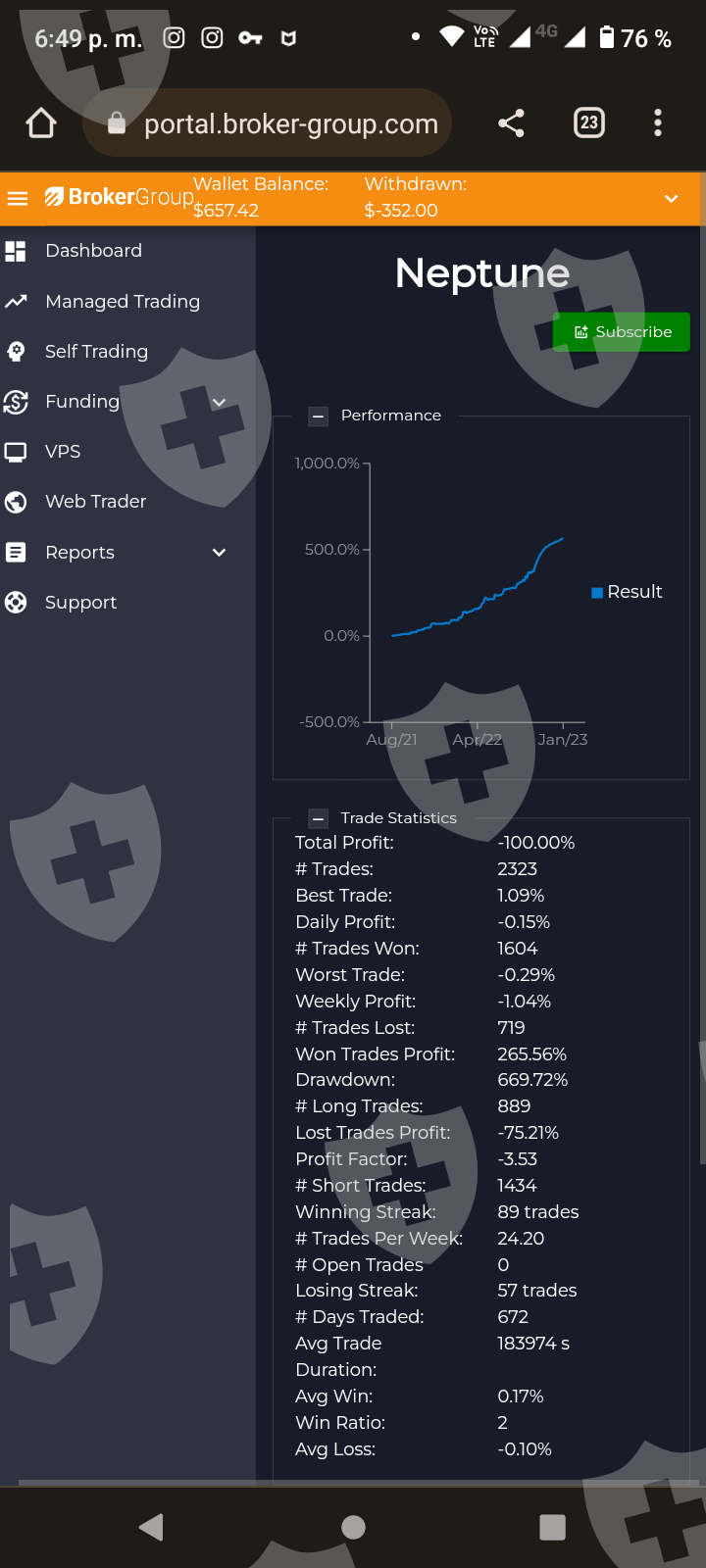The height and width of the screenshot is (1568, 706).
Task: Open Managed Trading menu item
Action: coord(123,302)
